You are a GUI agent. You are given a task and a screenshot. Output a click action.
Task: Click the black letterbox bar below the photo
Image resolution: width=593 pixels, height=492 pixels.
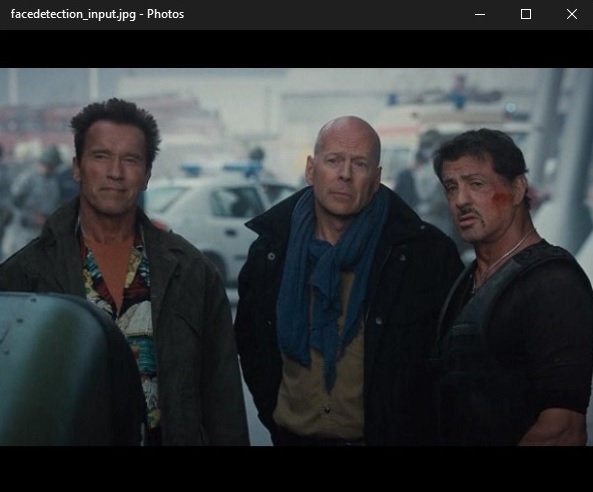click(x=296, y=469)
